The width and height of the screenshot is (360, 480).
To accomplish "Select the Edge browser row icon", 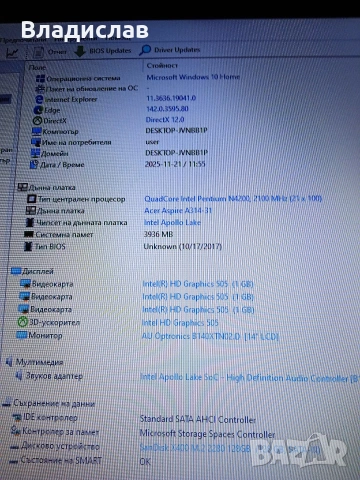I will pyautogui.click(x=38, y=110).
